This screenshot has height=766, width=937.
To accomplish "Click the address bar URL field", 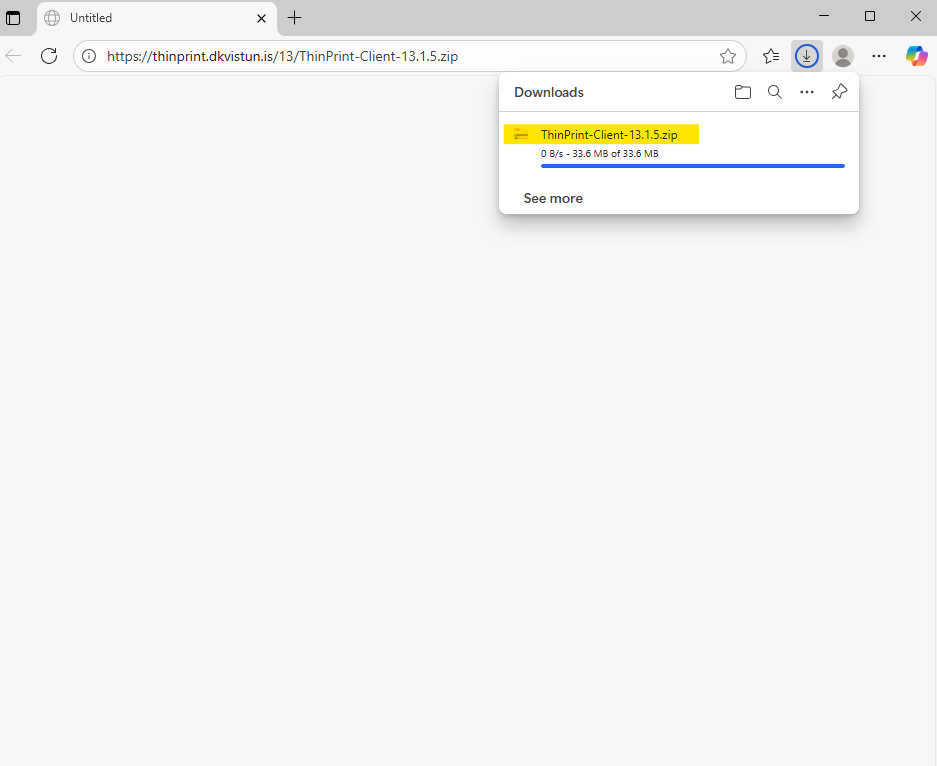I will click(x=400, y=56).
